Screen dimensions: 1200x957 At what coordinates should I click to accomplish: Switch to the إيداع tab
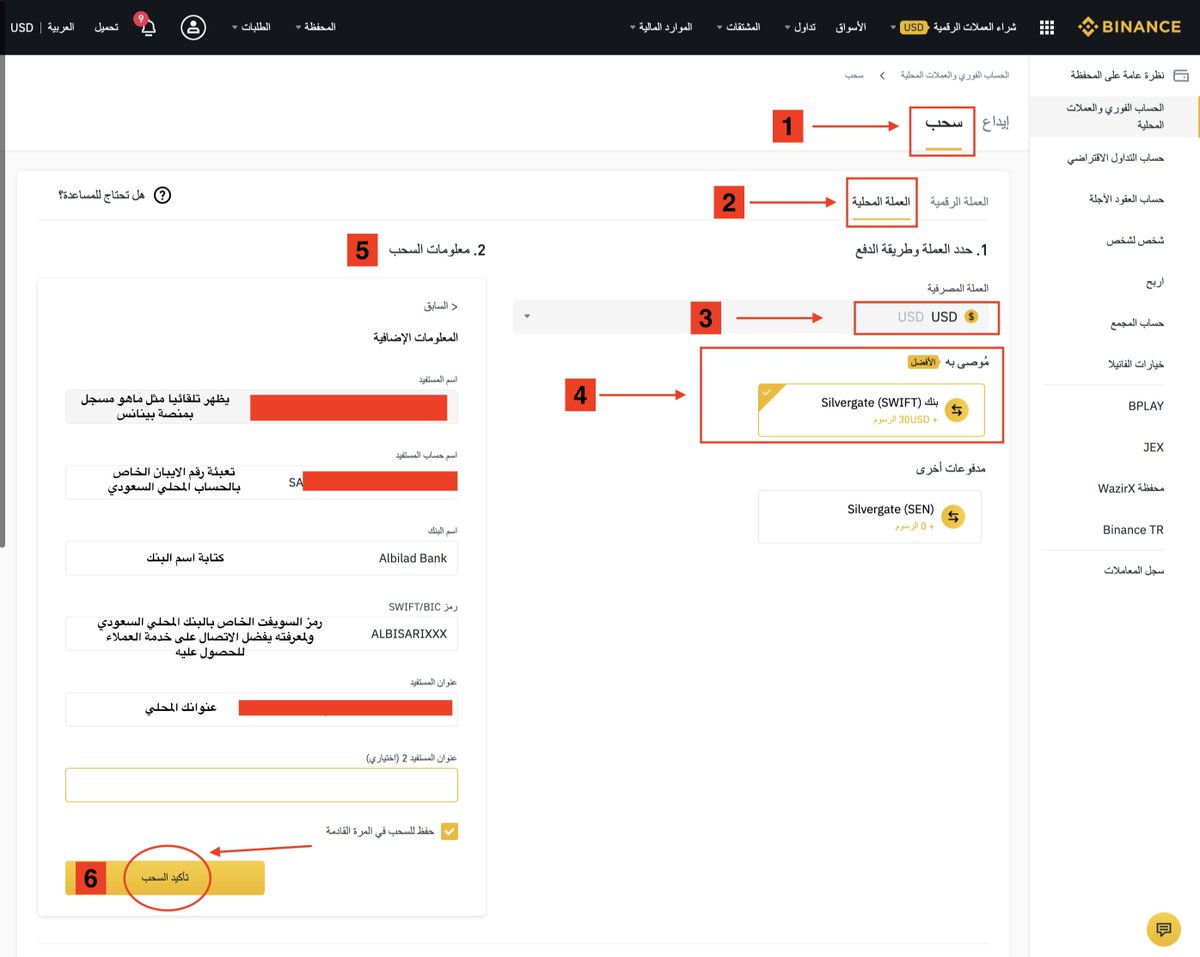pyautogui.click(x=995, y=123)
